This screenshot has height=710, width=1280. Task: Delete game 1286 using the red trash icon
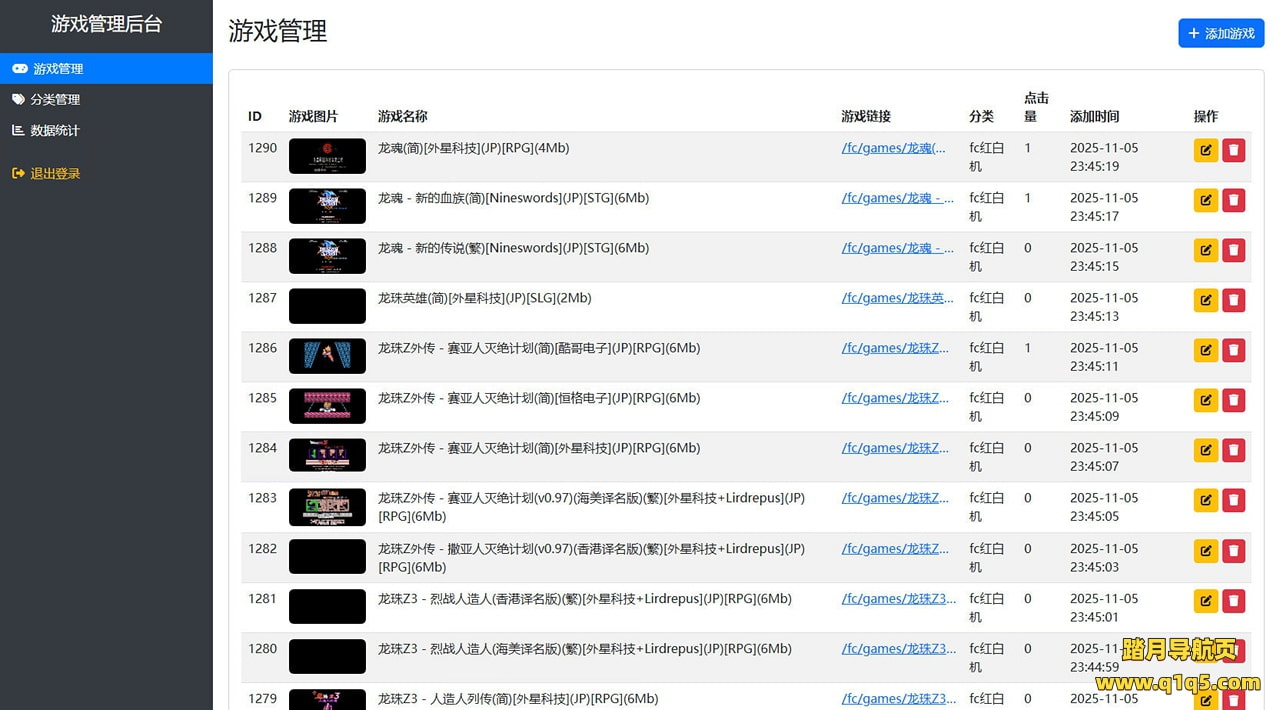pyautogui.click(x=1233, y=350)
